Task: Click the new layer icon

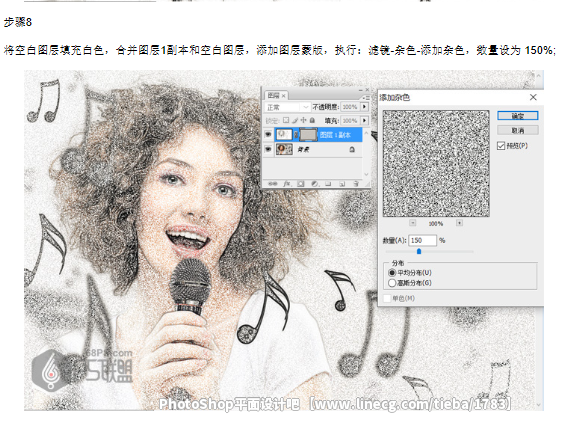Action: point(342,184)
